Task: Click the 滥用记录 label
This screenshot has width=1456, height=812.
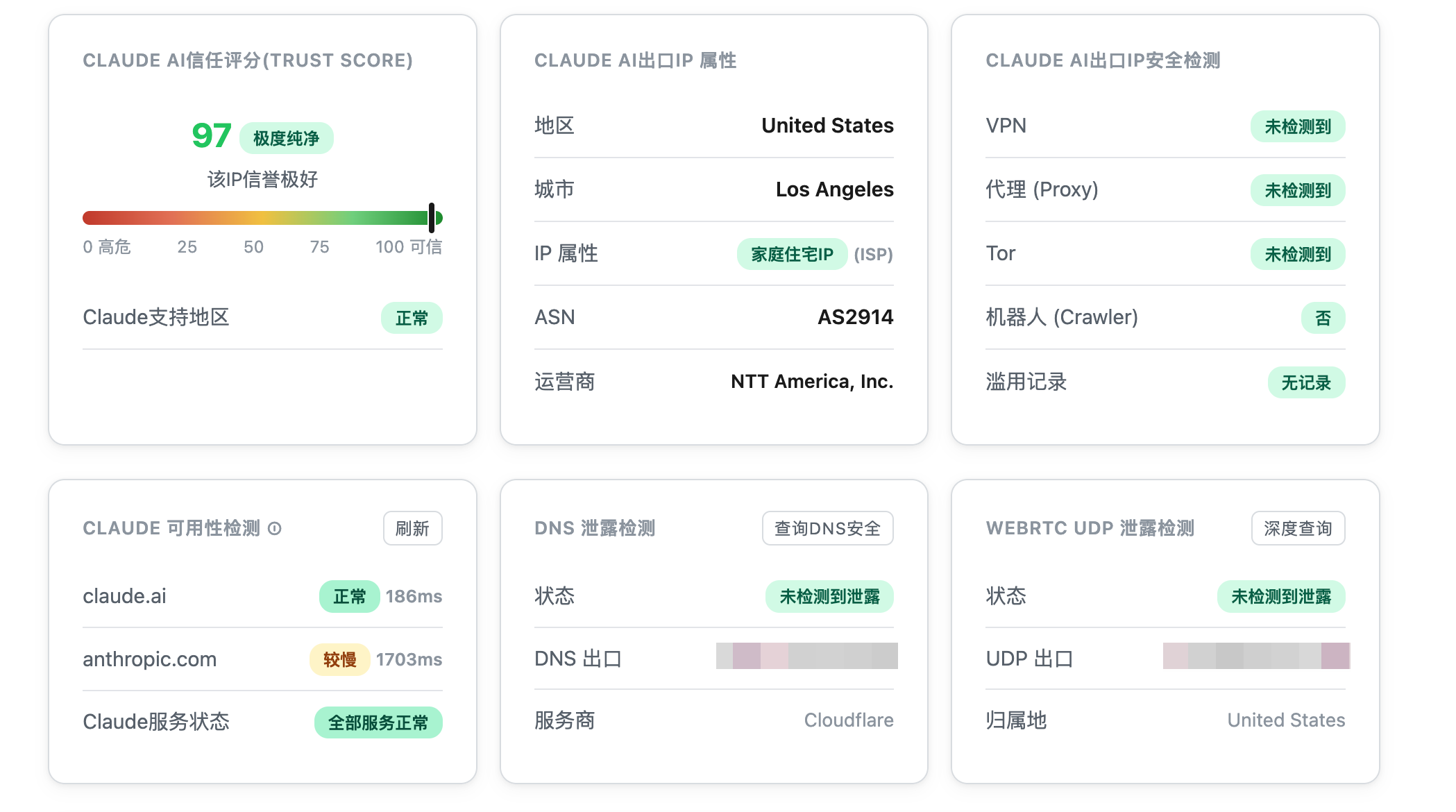Action: pos(1026,382)
